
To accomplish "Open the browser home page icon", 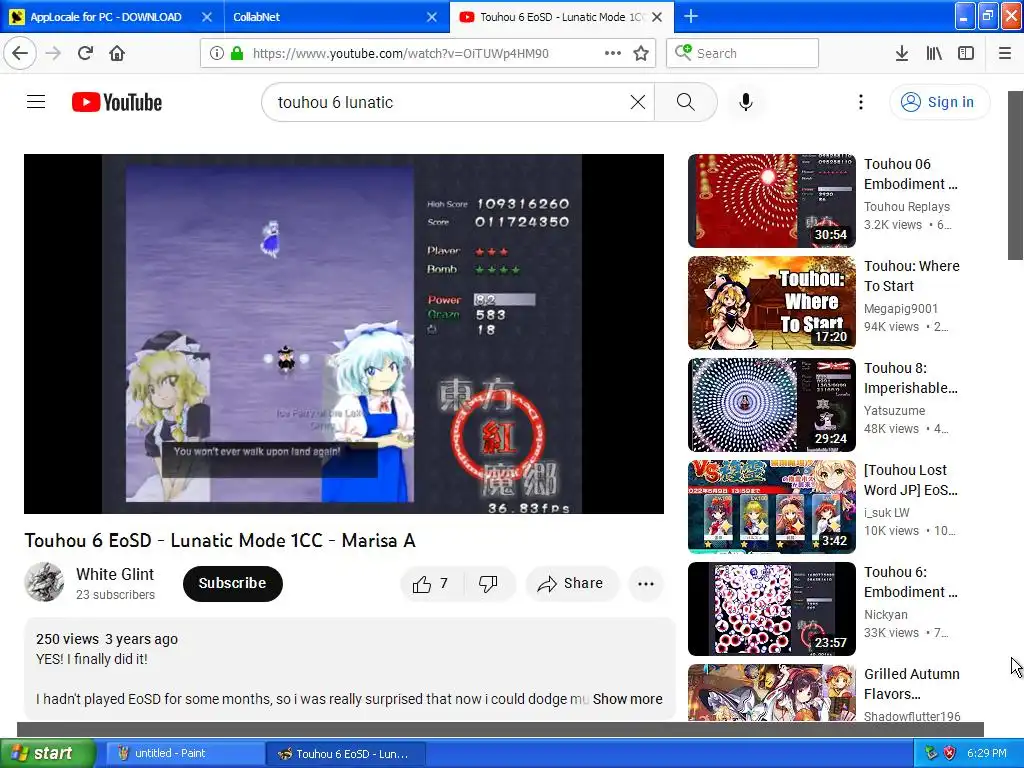I will [x=117, y=53].
